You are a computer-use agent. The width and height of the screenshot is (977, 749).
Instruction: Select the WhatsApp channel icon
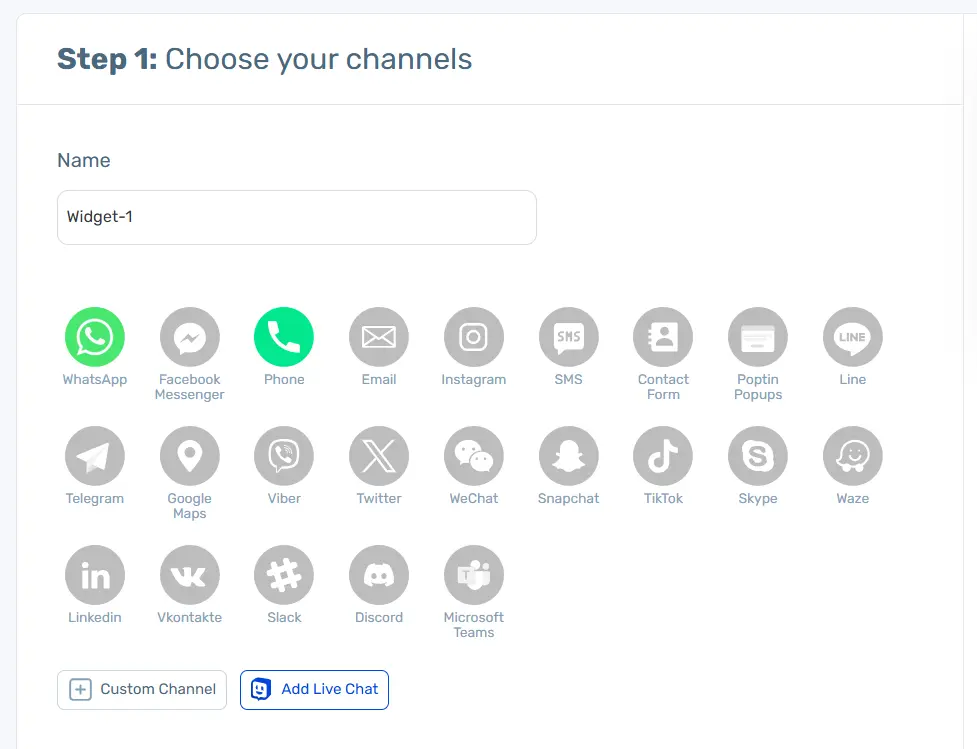tap(95, 337)
